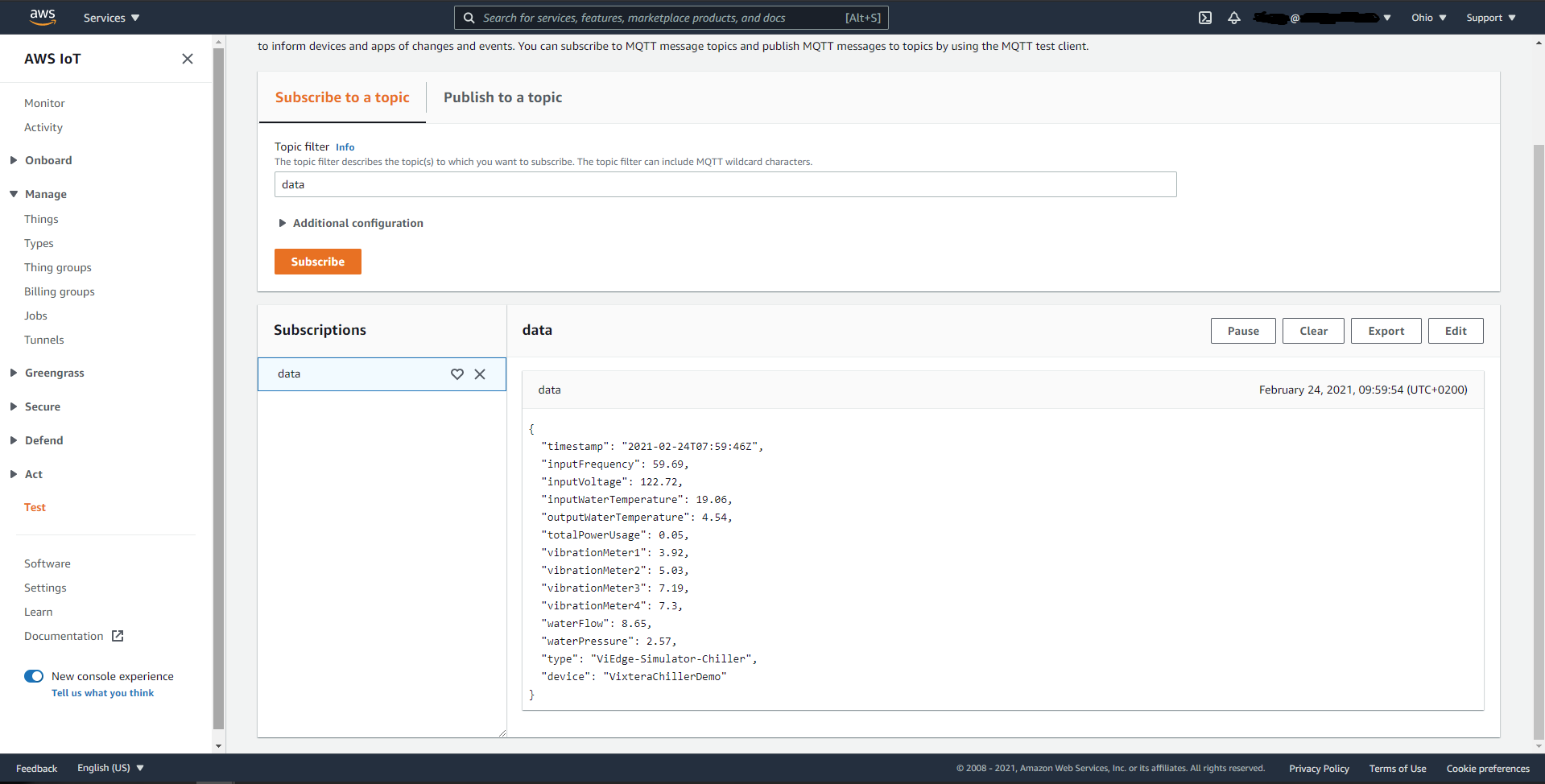Open the English (US) language dropdown
Image resolution: width=1545 pixels, height=784 pixels.
[110, 768]
